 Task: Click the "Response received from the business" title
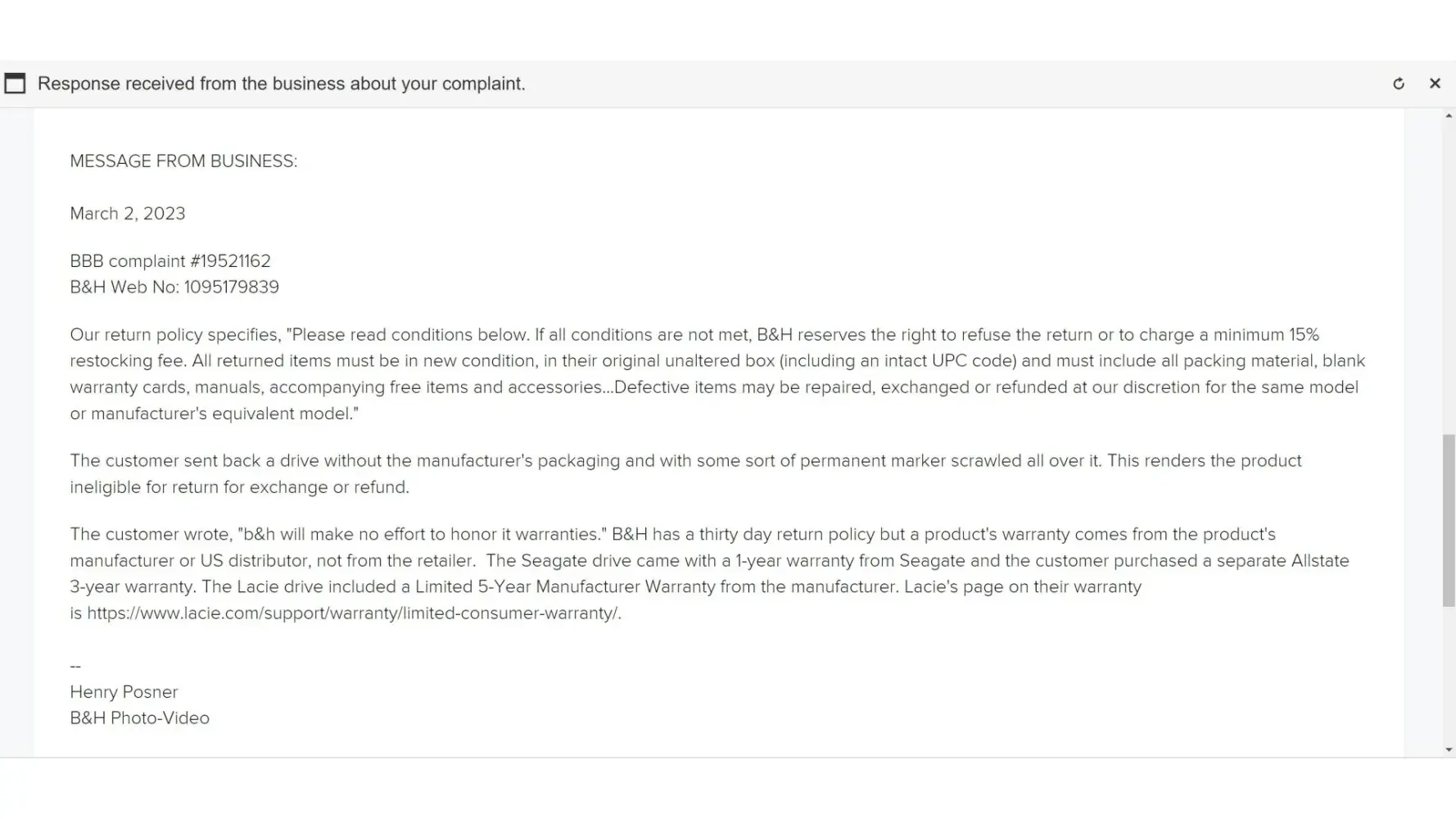pyautogui.click(x=281, y=84)
